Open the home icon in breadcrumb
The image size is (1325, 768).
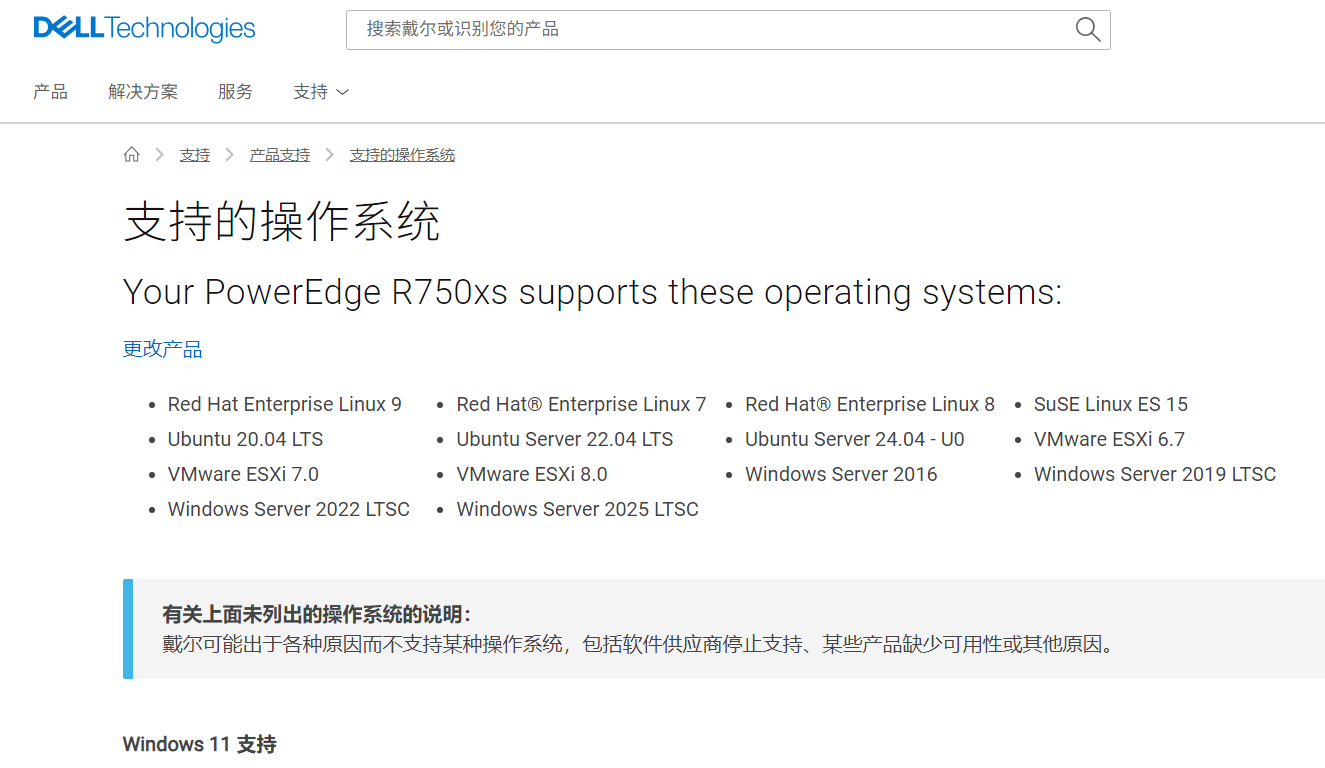coord(131,155)
